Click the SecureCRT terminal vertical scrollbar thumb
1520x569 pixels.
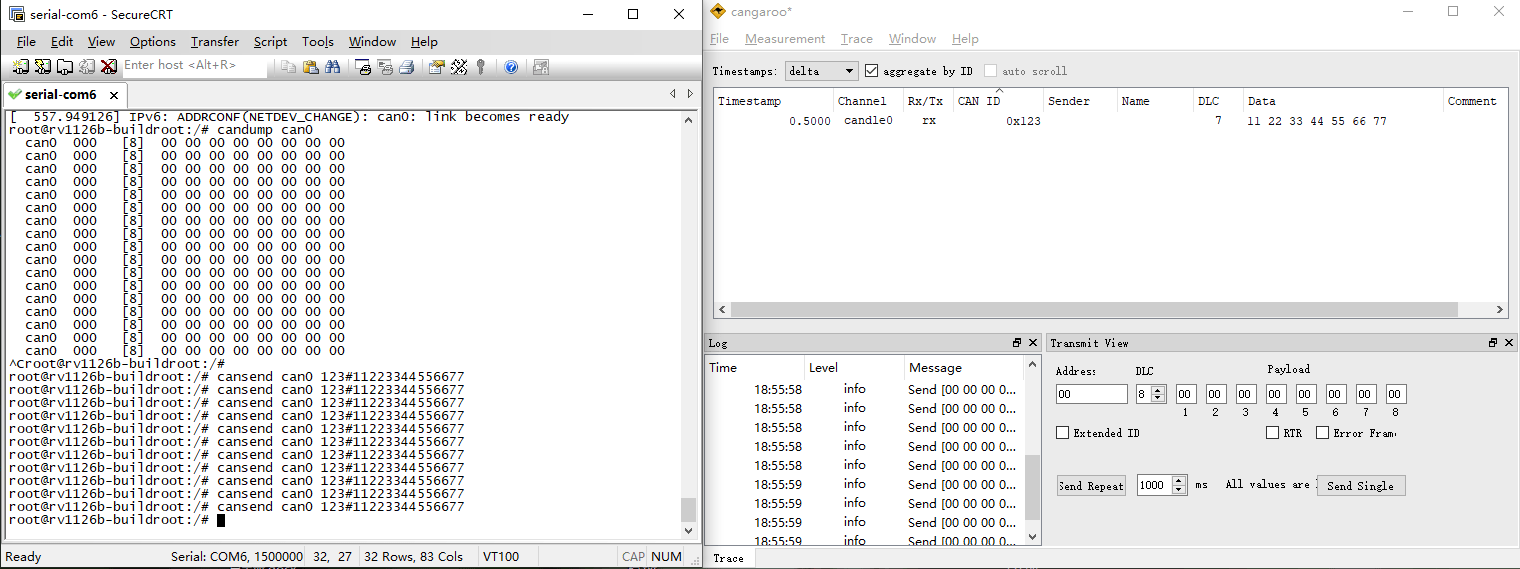688,510
